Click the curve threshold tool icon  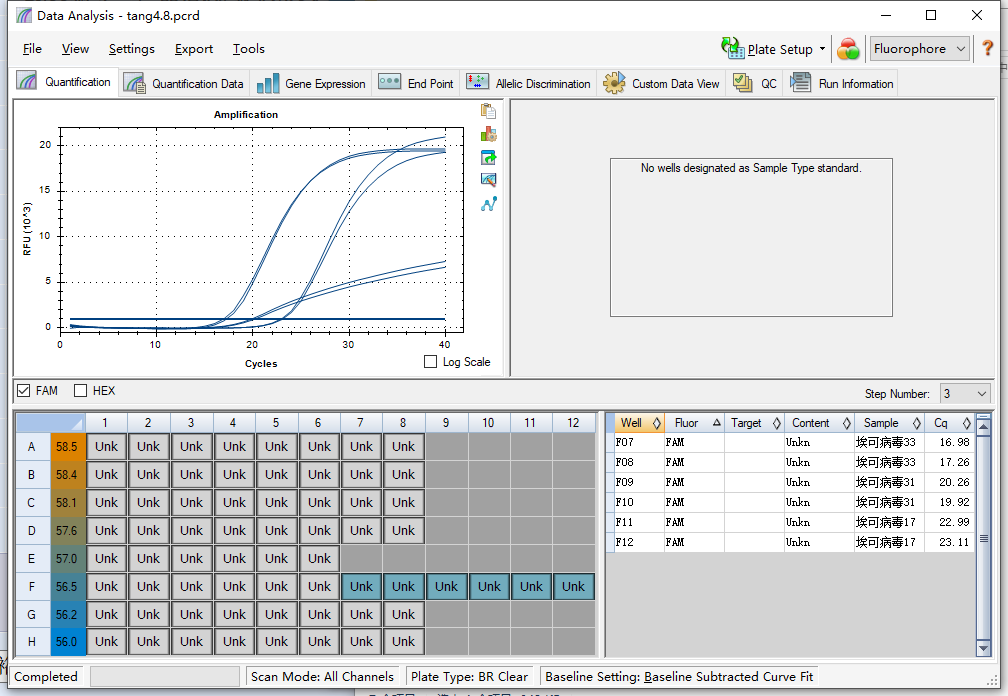489,204
